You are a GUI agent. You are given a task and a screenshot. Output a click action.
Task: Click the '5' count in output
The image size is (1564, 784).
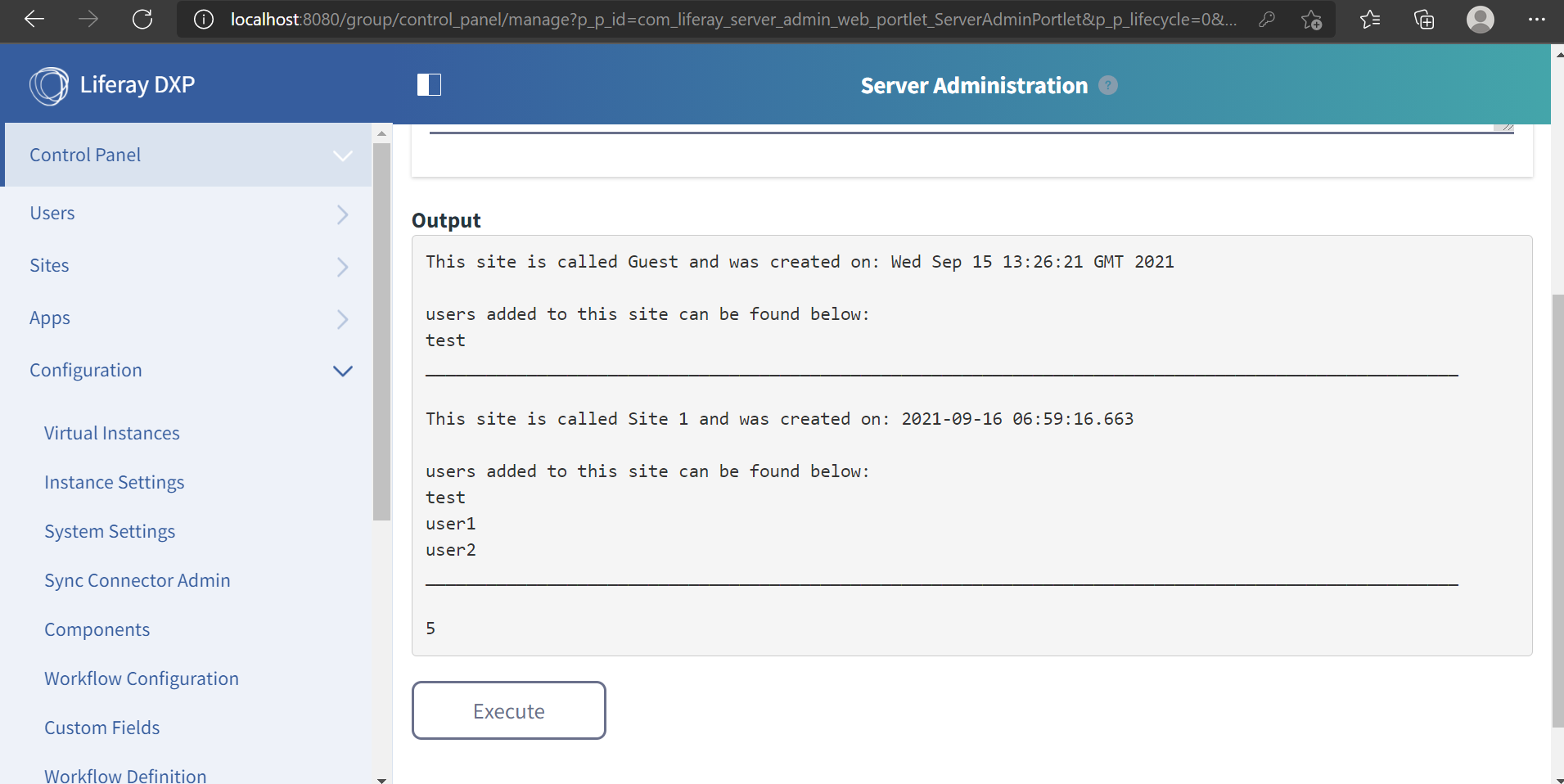[x=430, y=629]
